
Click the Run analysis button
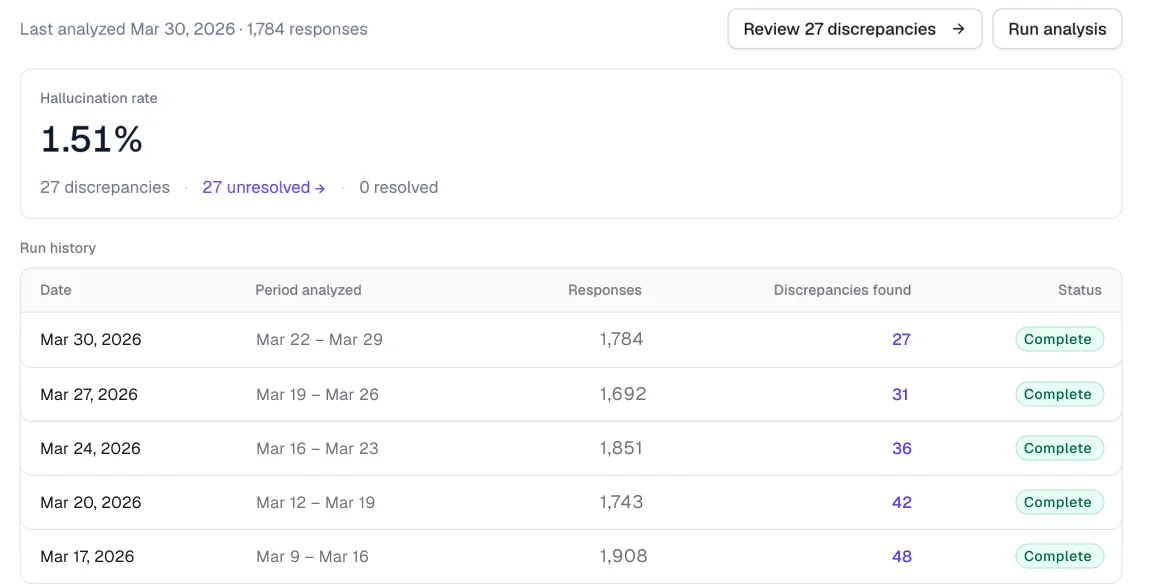[1056, 29]
